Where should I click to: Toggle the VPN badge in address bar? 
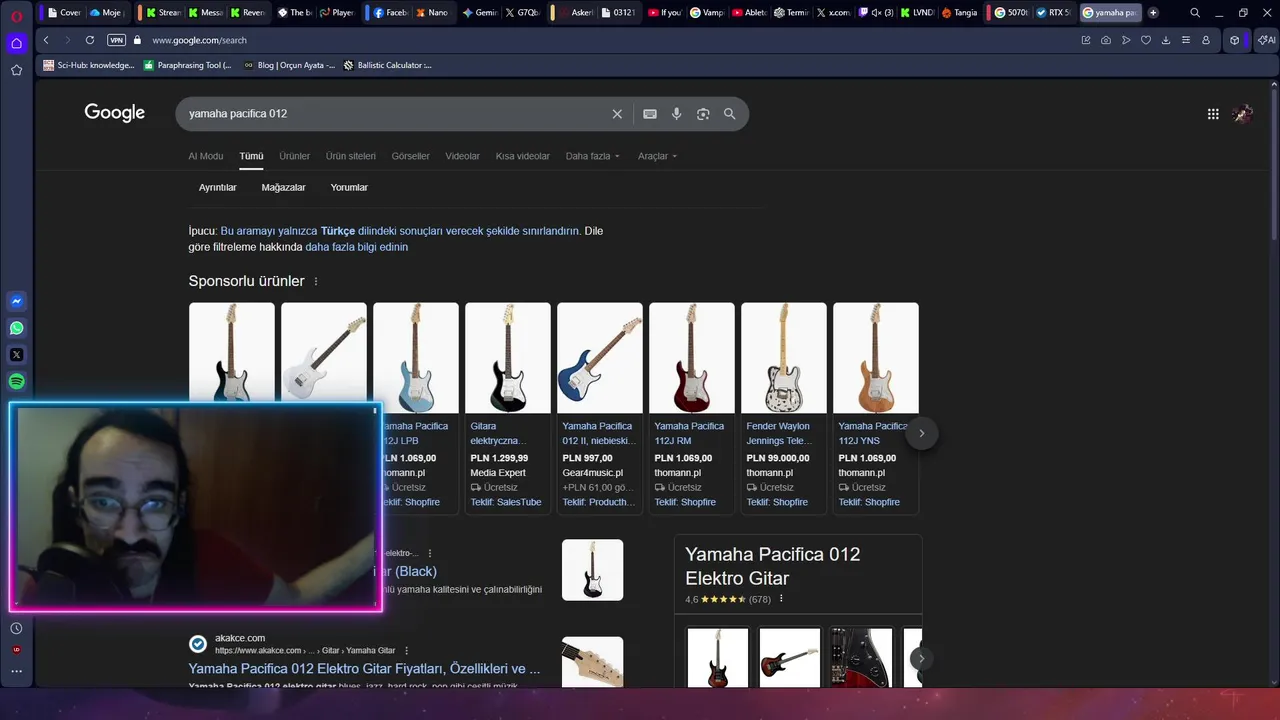tap(116, 40)
